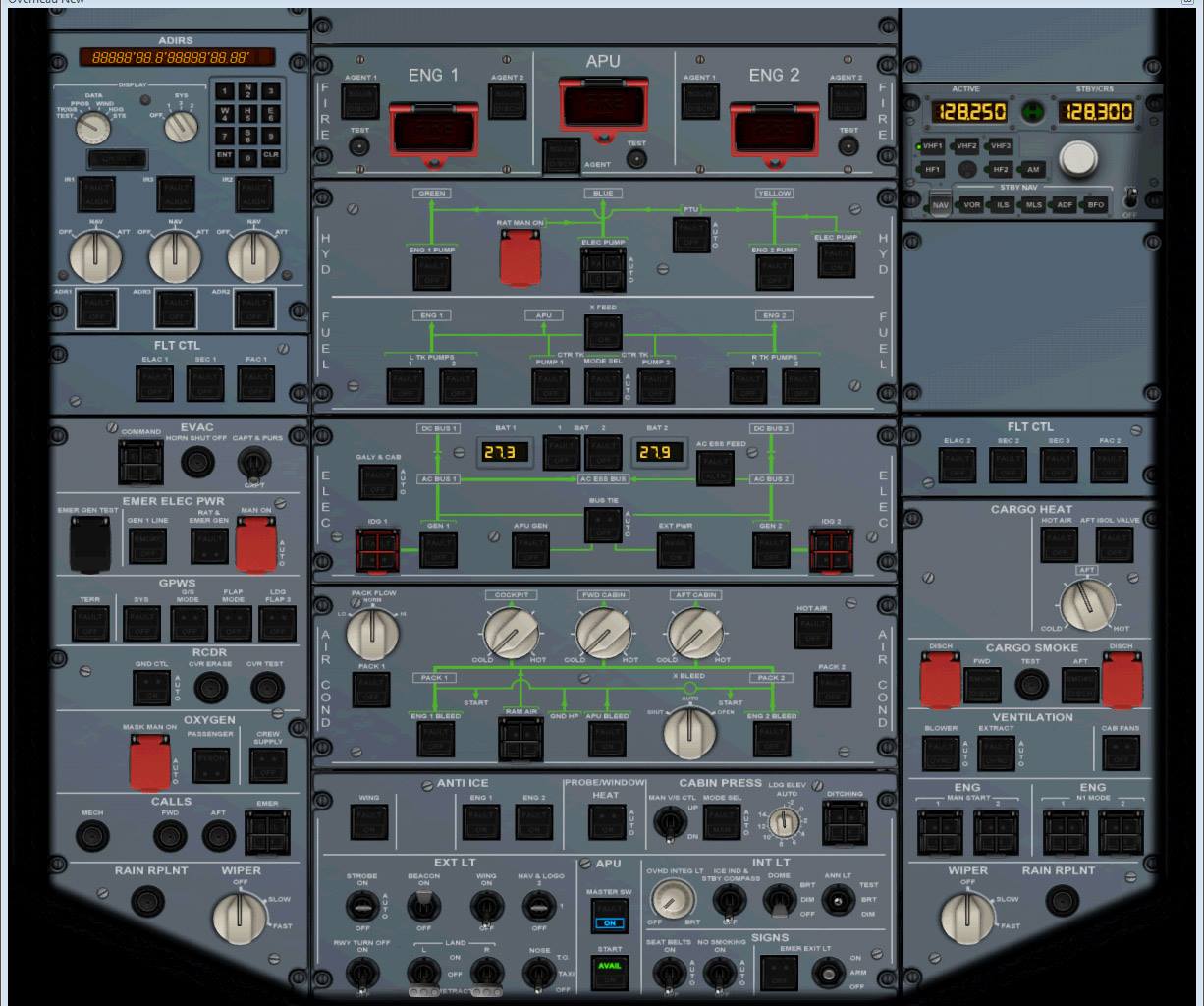1204x1006 pixels.
Task: Open the guarded IDG 1 disconnect
Action: tap(378, 551)
